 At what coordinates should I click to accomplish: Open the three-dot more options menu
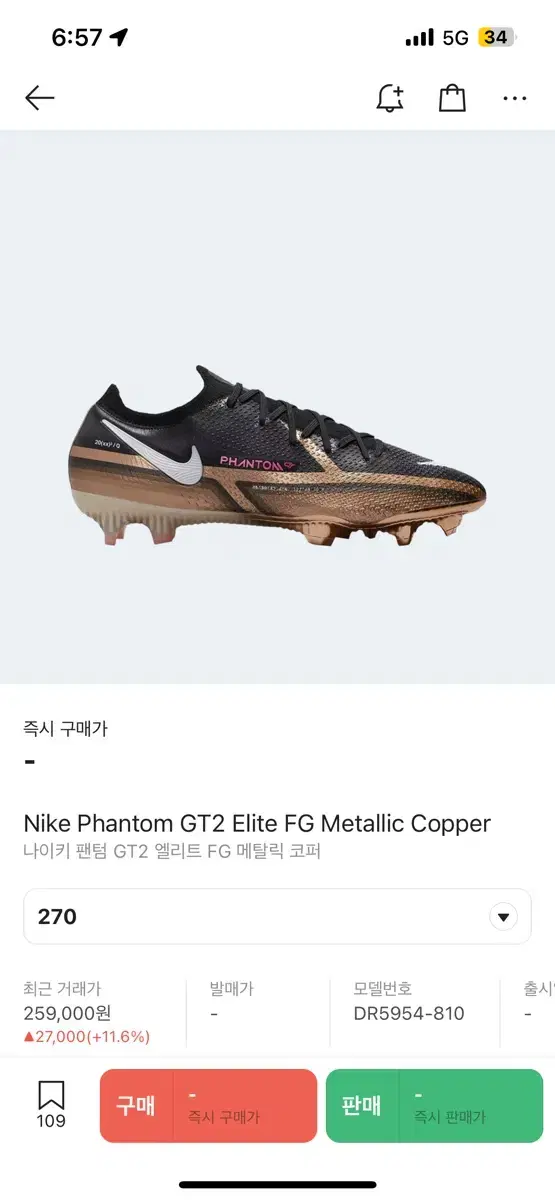click(515, 98)
